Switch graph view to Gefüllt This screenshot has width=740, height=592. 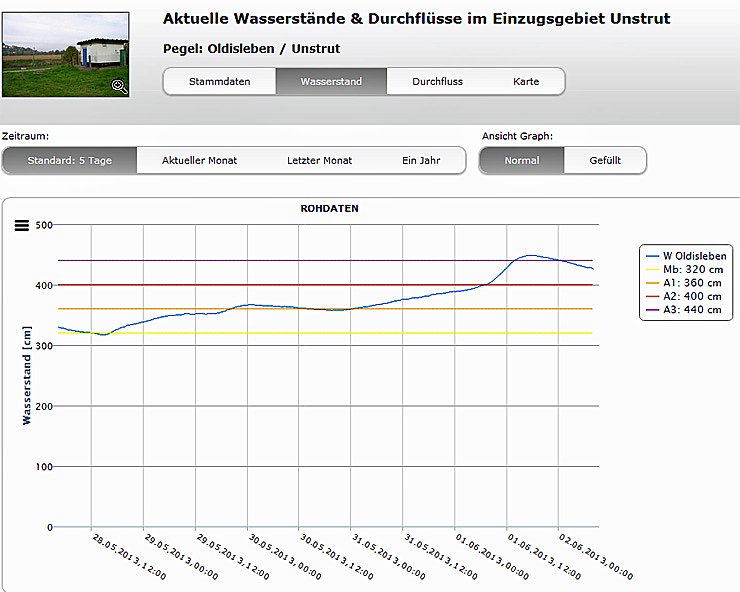coord(605,160)
